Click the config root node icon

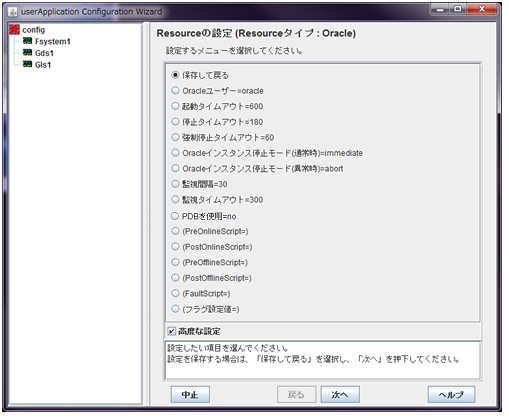click(x=14, y=30)
